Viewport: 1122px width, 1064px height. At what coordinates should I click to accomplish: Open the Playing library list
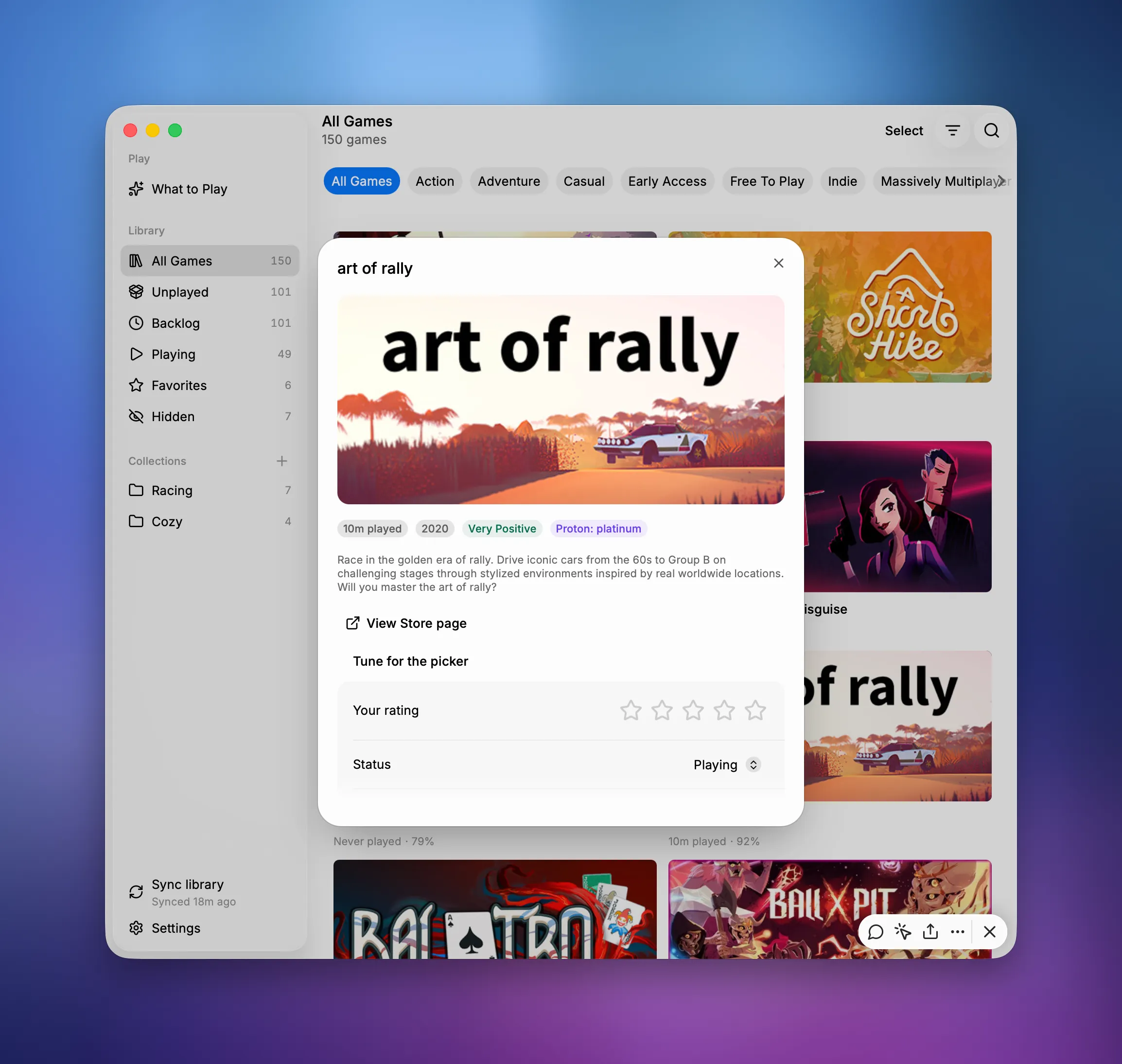tap(210, 355)
